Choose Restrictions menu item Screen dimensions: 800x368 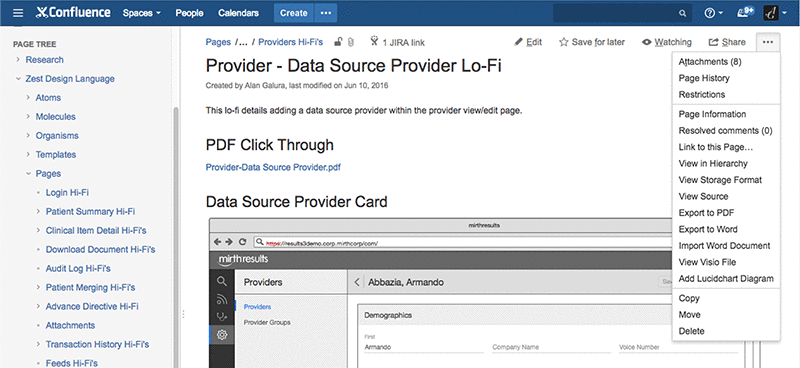click(x=726, y=94)
